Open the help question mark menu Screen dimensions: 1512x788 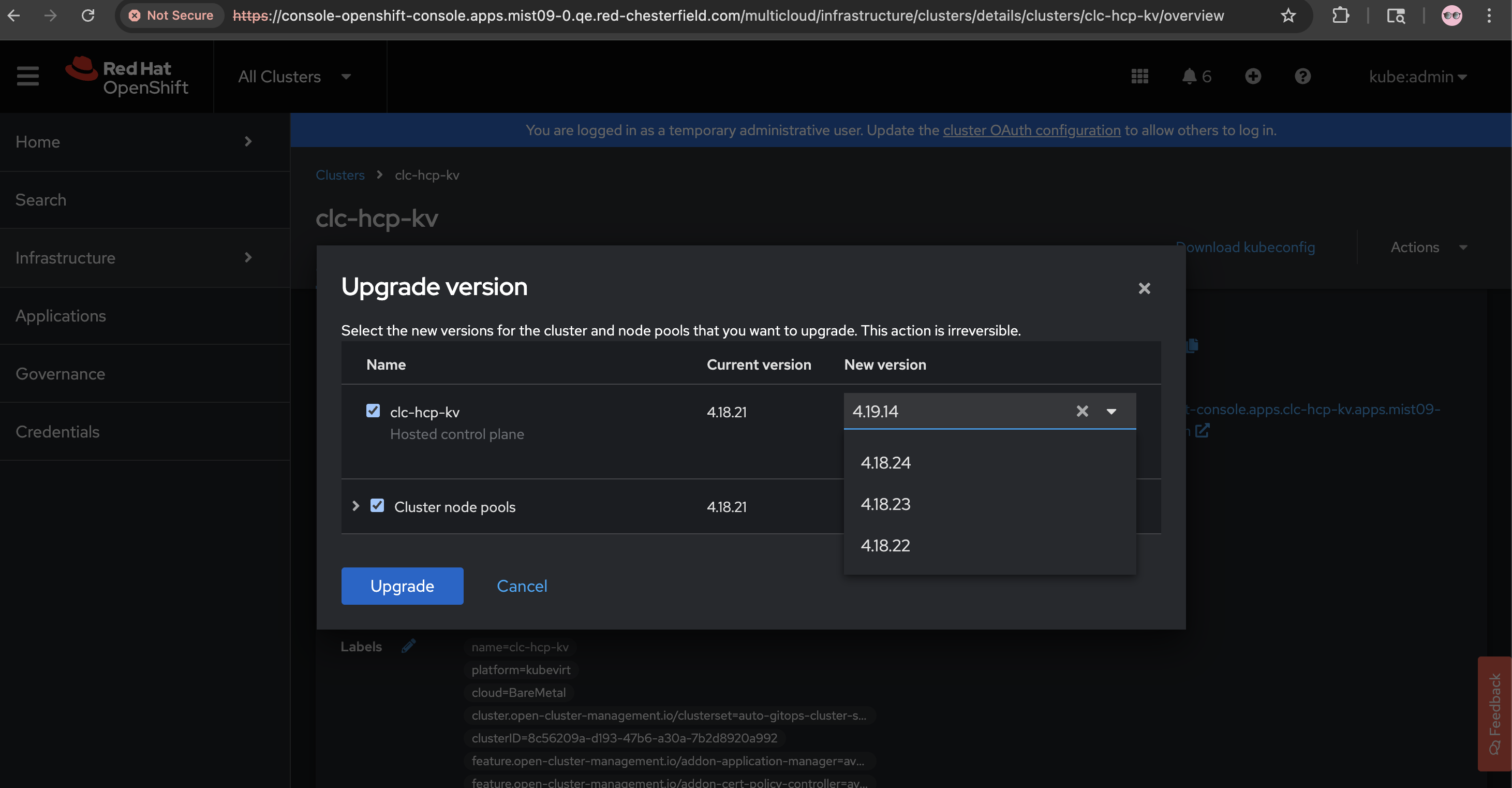pyautogui.click(x=1302, y=76)
